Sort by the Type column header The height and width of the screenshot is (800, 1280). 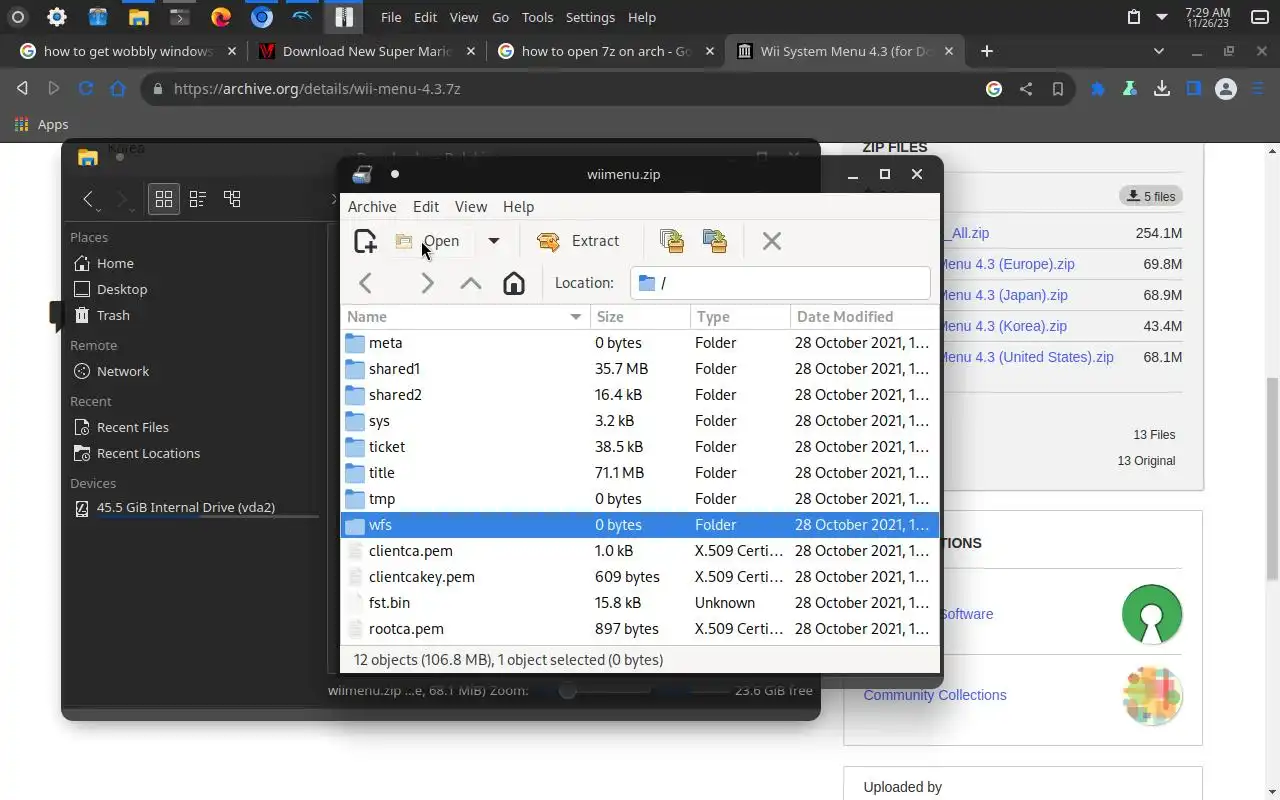[x=740, y=317]
